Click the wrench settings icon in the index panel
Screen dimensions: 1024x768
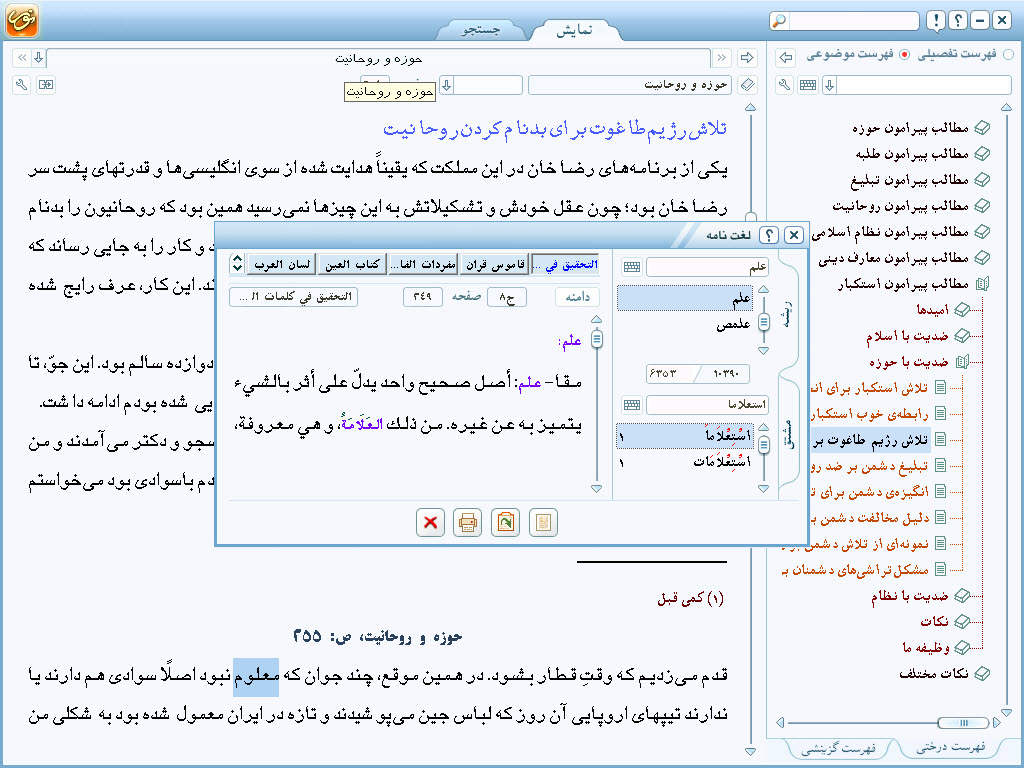point(785,85)
